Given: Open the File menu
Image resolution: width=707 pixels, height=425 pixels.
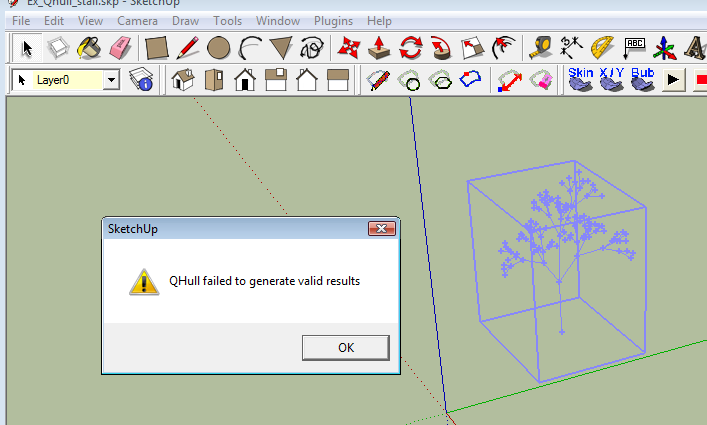Looking at the screenshot, I should 21,21.
